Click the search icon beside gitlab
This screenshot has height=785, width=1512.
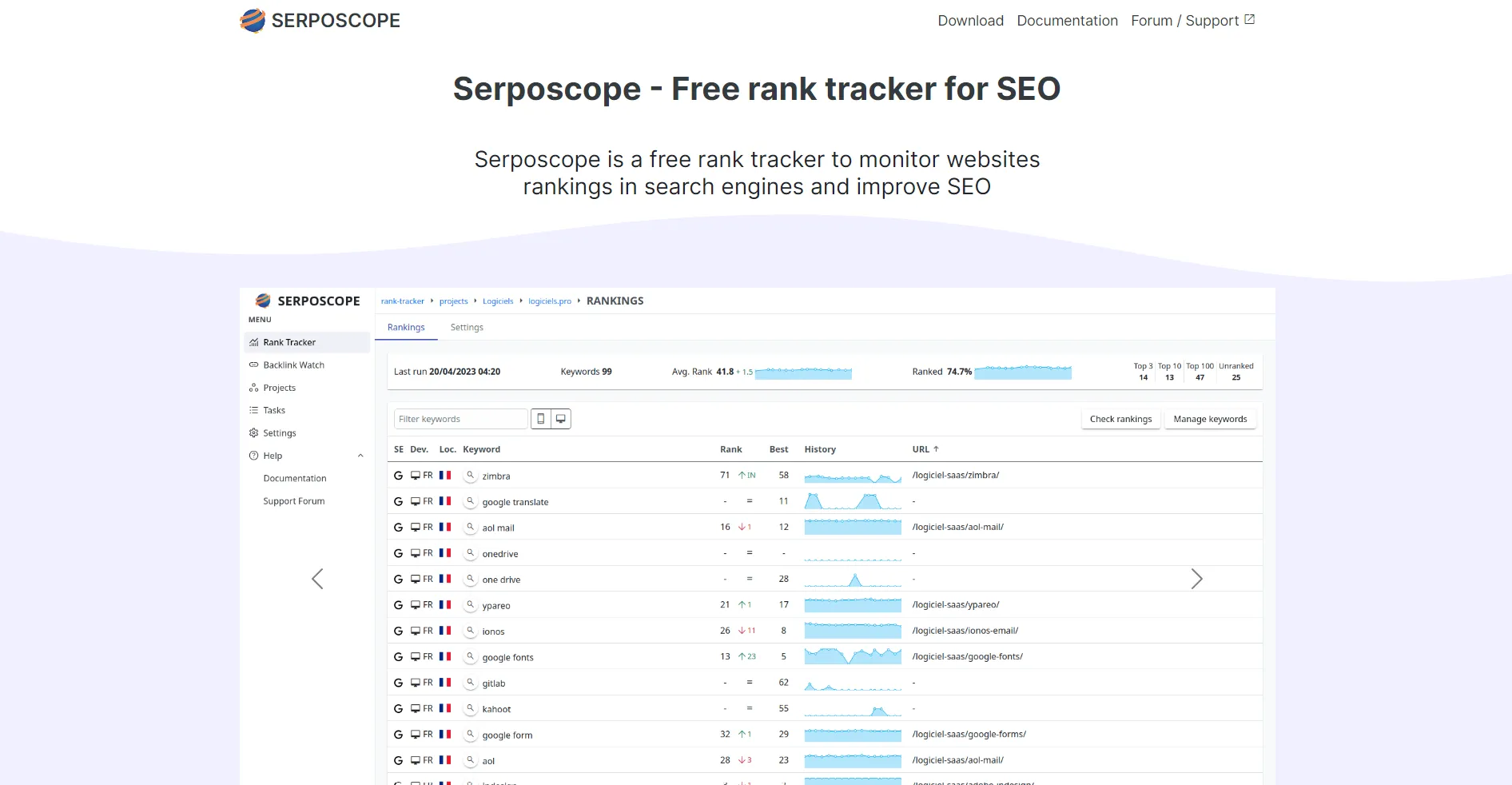point(471,683)
